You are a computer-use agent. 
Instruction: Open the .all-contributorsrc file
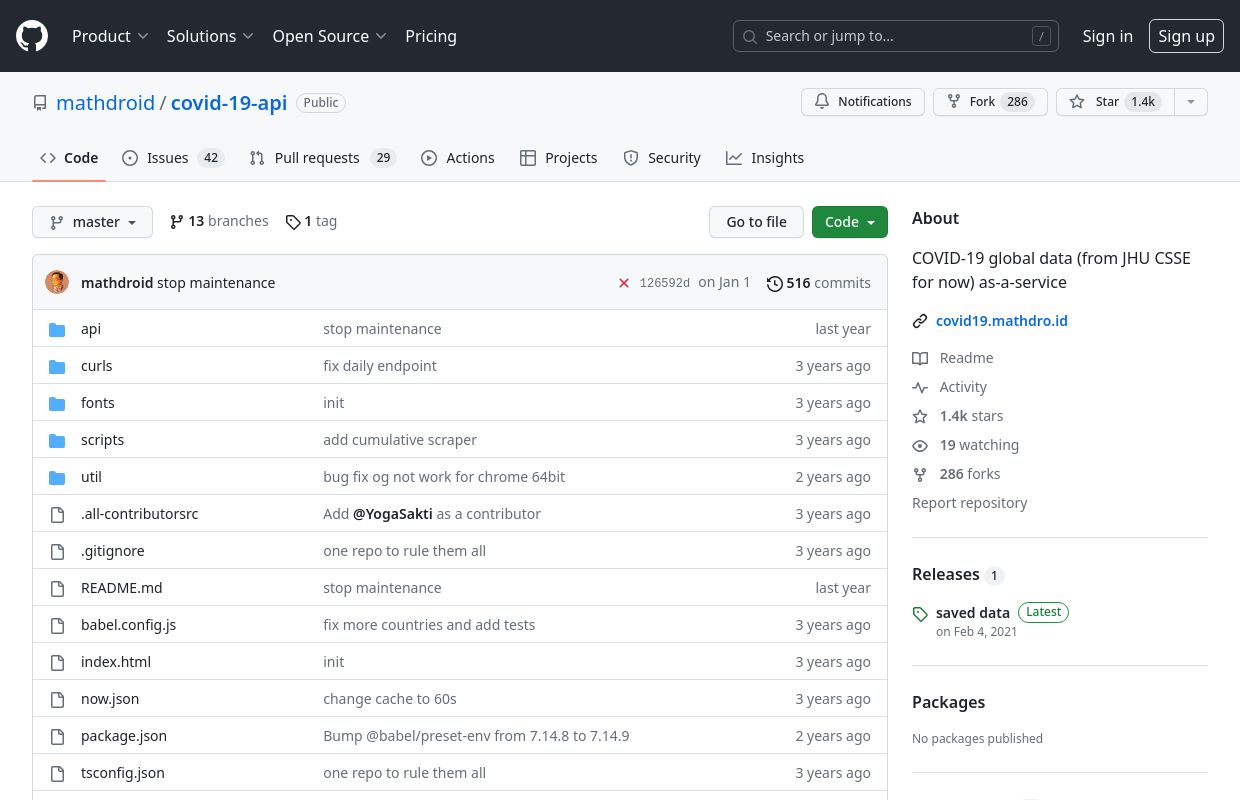(140, 514)
